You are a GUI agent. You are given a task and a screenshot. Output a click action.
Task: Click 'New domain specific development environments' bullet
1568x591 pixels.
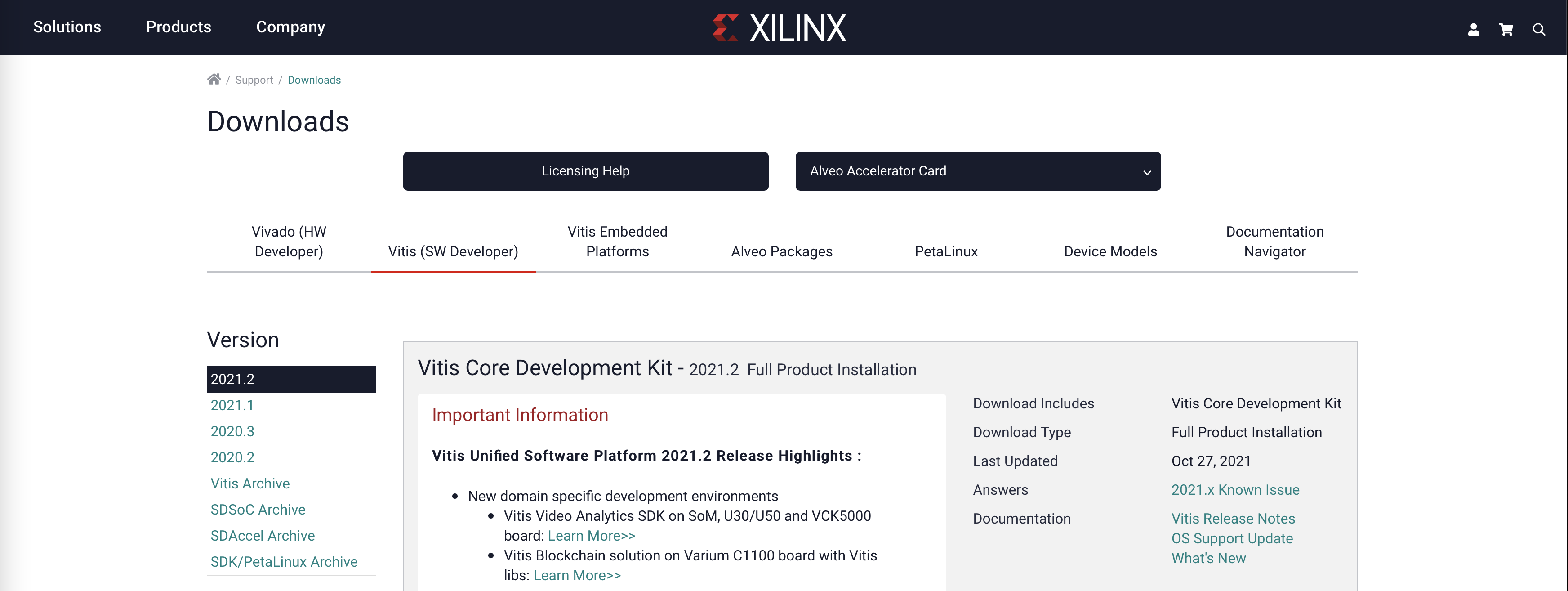point(623,496)
